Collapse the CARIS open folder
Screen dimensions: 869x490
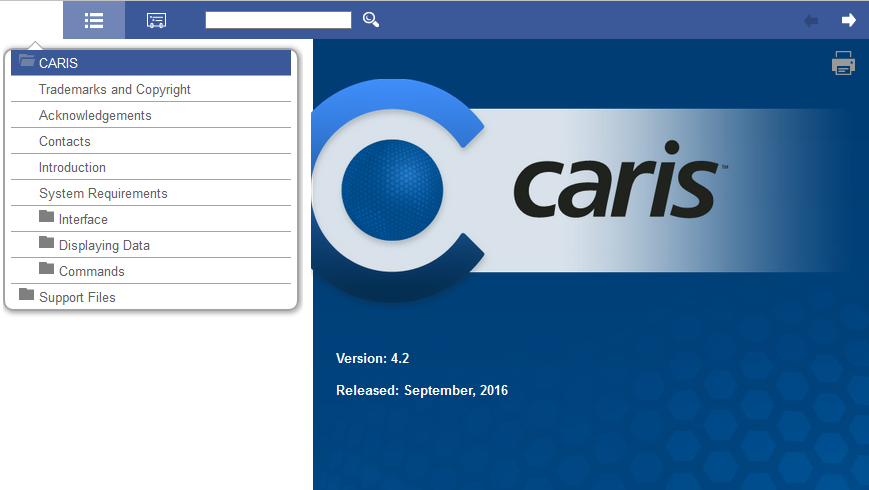pyautogui.click(x=27, y=62)
